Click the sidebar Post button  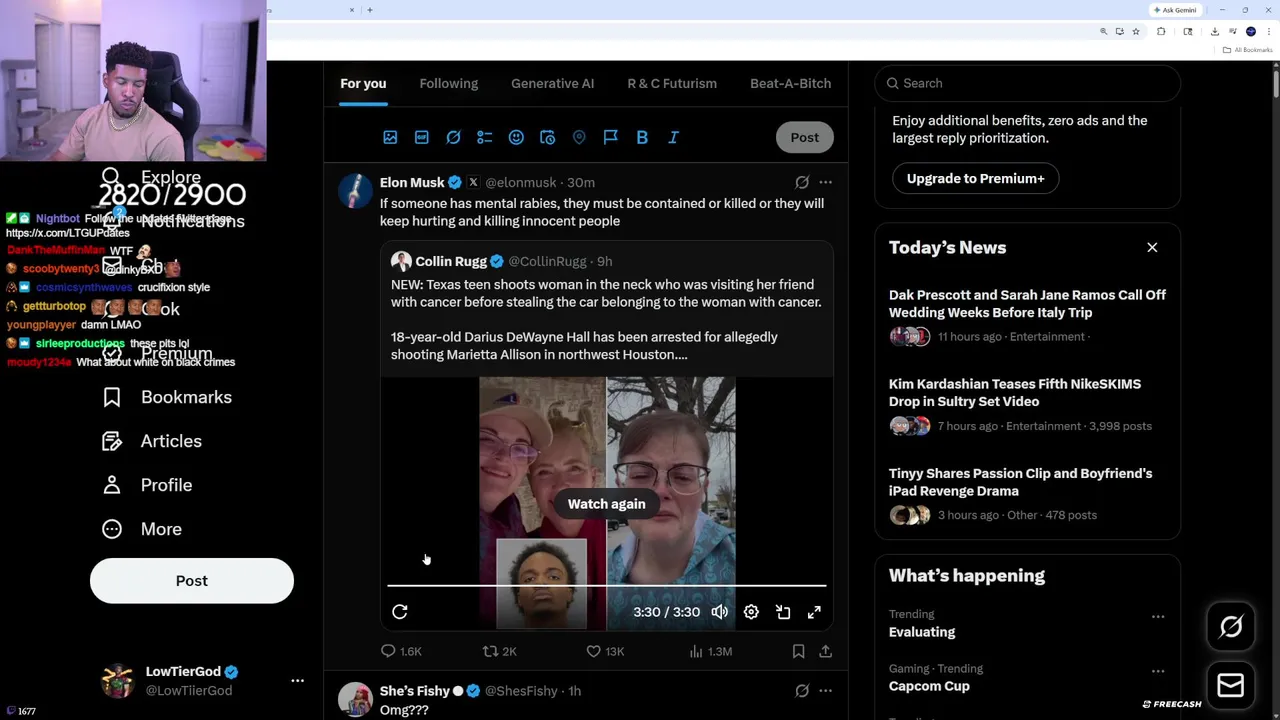[x=192, y=581]
